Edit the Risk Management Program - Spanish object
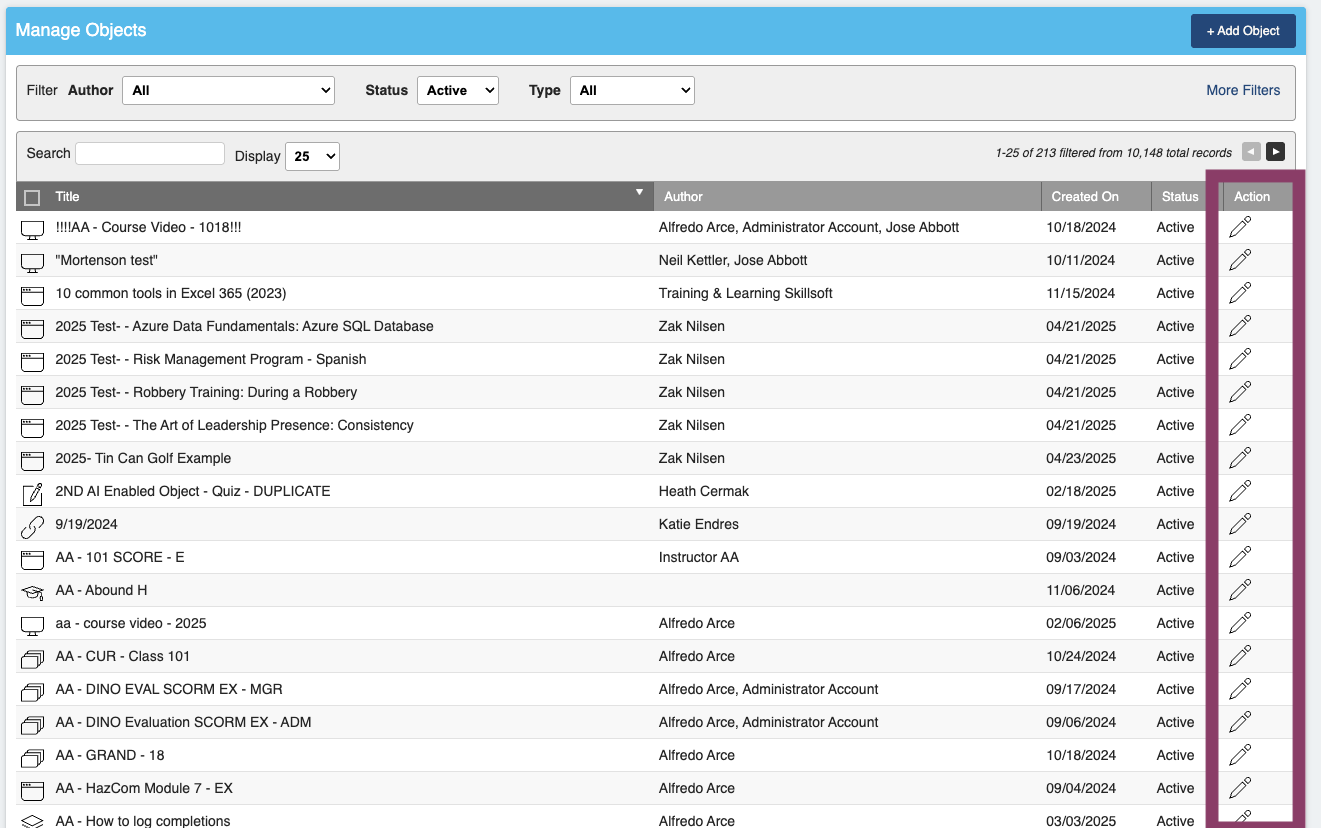 click(1240, 359)
